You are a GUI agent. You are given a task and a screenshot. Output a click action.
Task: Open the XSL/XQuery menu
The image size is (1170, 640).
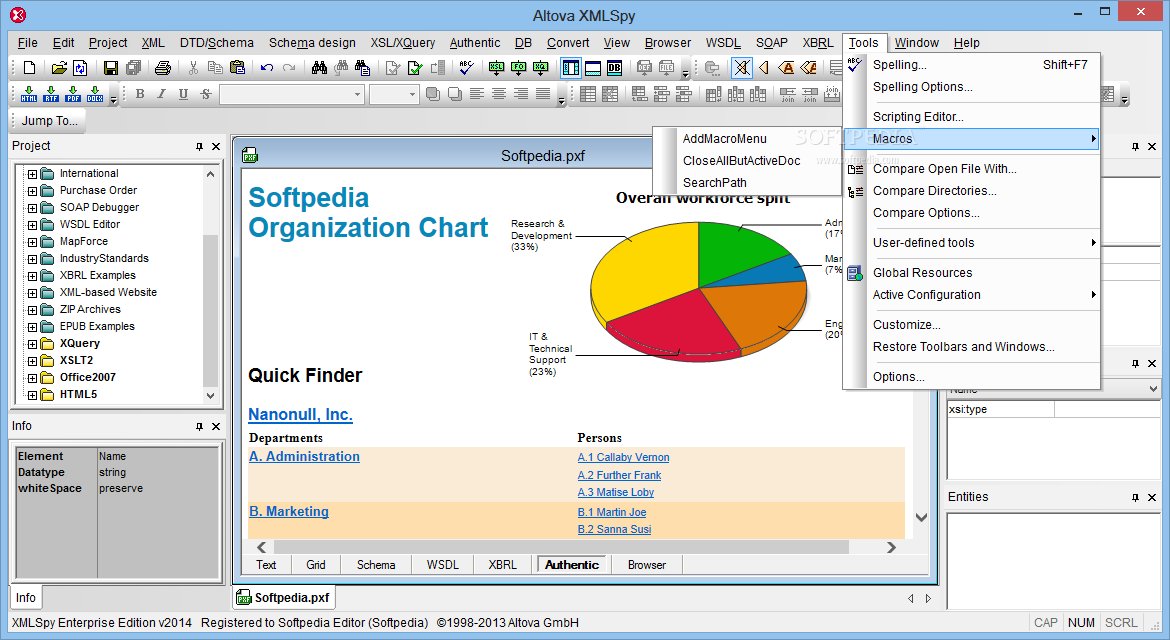pyautogui.click(x=403, y=43)
